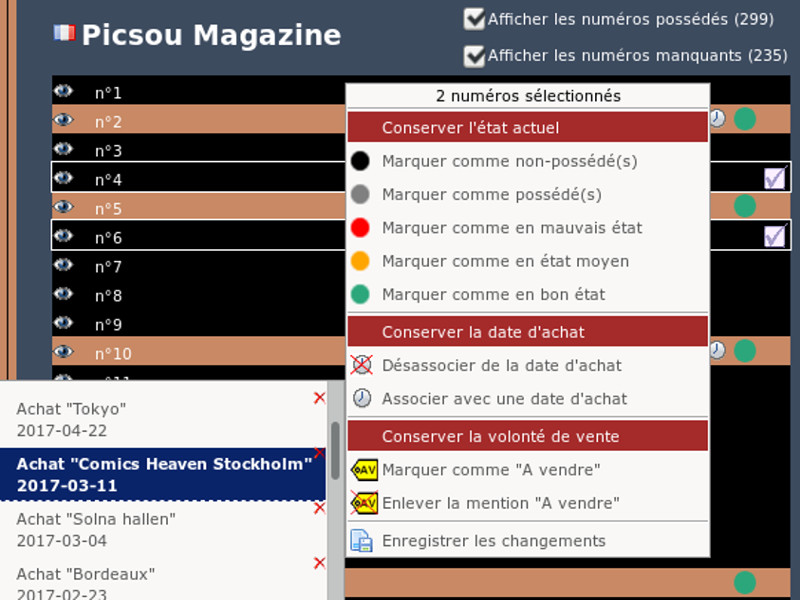The height and width of the screenshot is (600, 800).
Task: Toggle Afficher les numéros manquants checkbox
Action: coord(474,56)
